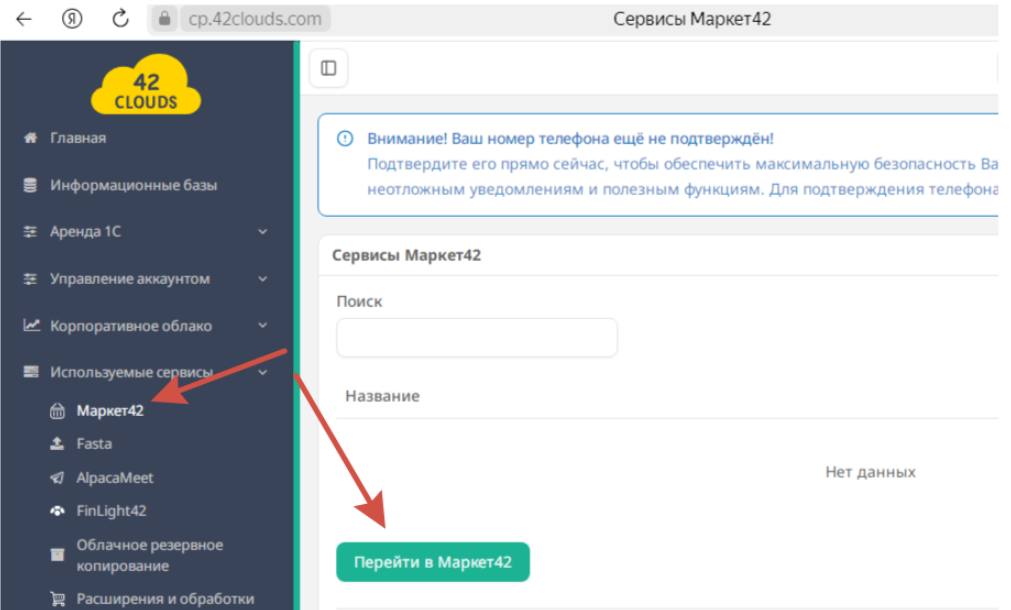1011x610 pixels.
Task: Open the Yandex browser logo button
Action: [x=72, y=19]
